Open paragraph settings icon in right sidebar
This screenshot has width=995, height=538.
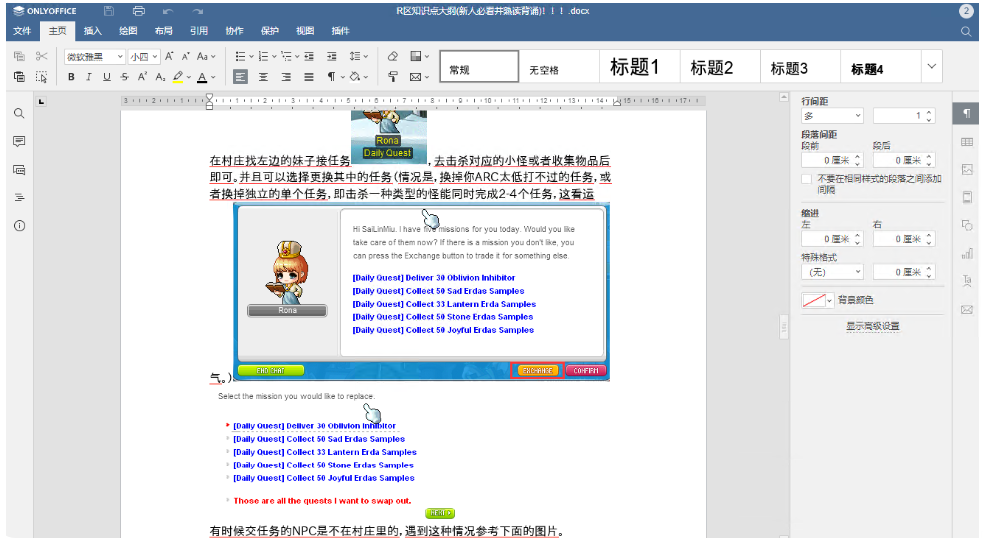(966, 113)
